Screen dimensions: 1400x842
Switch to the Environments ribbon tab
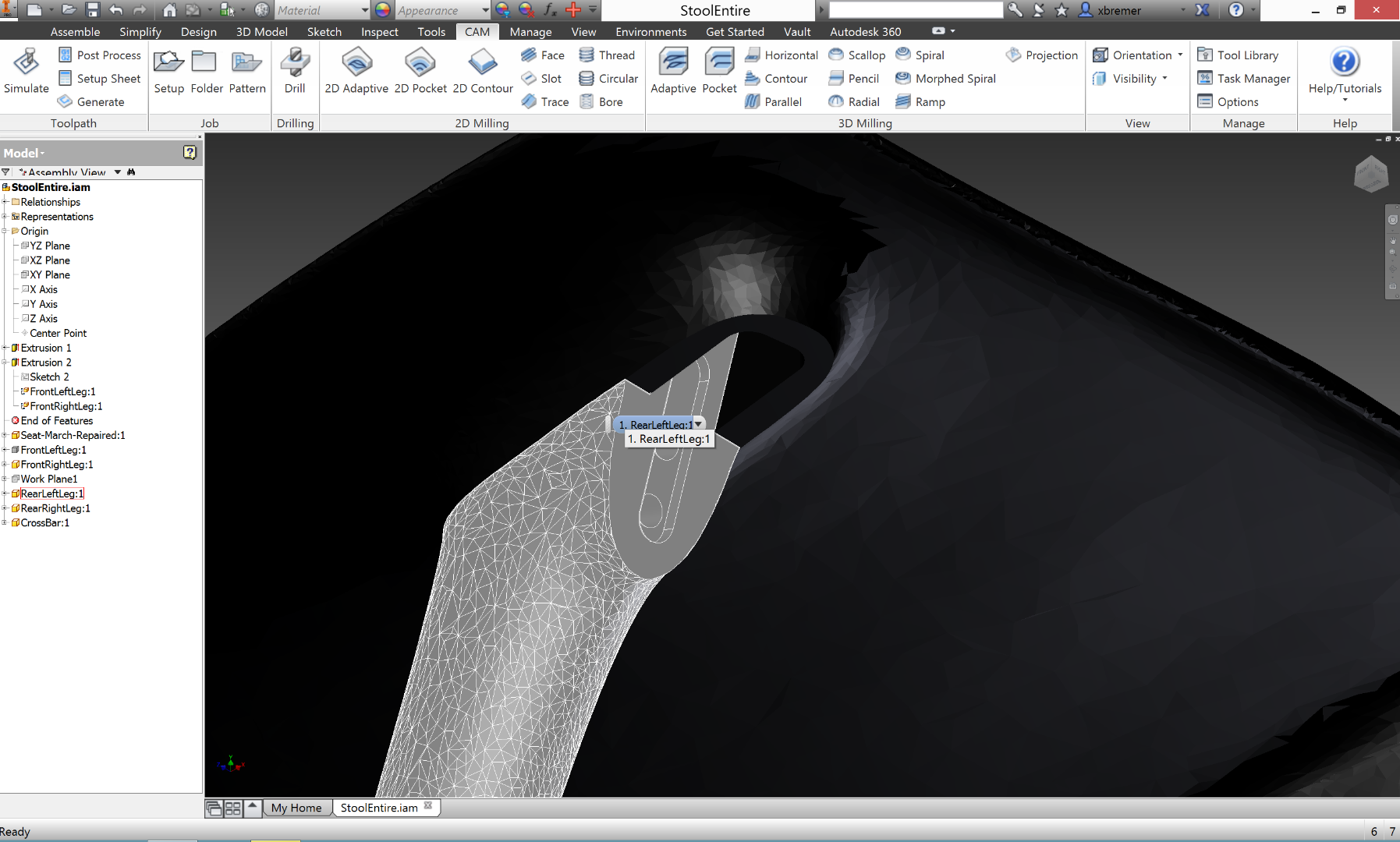pos(650,32)
